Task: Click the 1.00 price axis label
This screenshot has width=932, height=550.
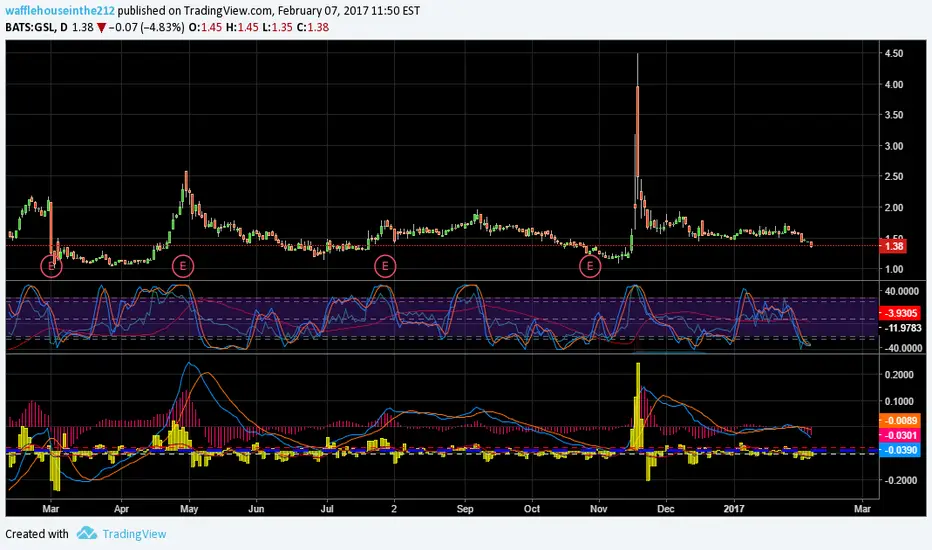Action: (x=893, y=269)
